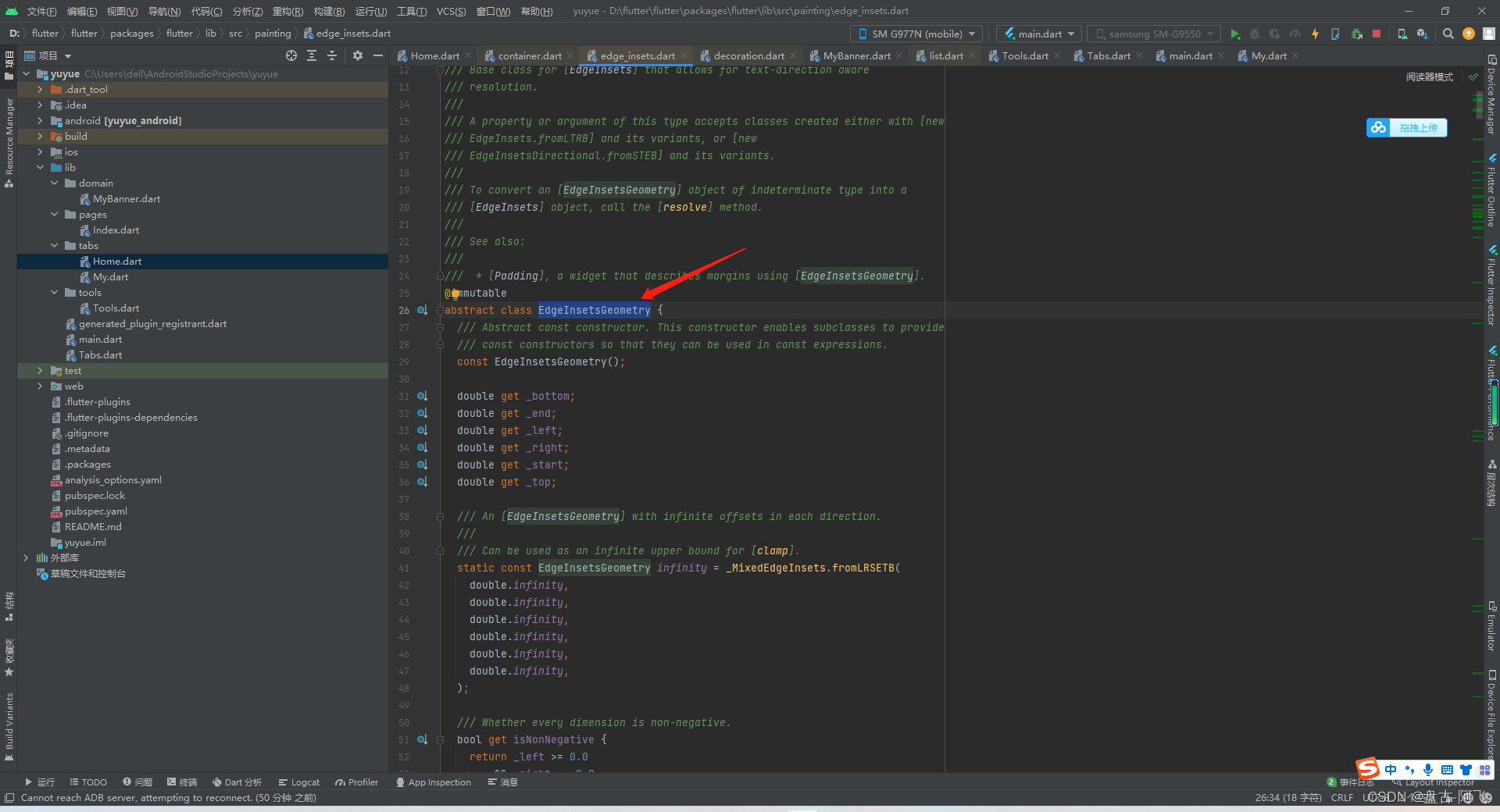Expand the test folder

click(x=40, y=370)
